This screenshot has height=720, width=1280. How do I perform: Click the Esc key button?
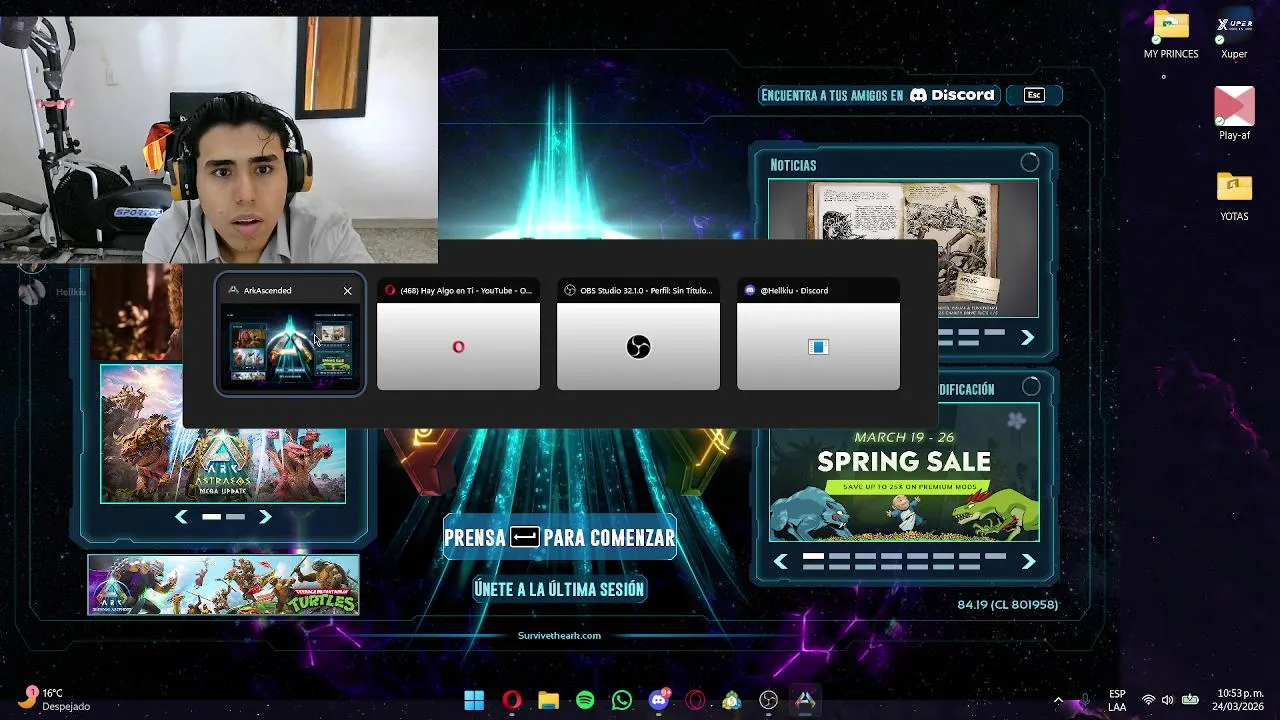pos(1034,95)
